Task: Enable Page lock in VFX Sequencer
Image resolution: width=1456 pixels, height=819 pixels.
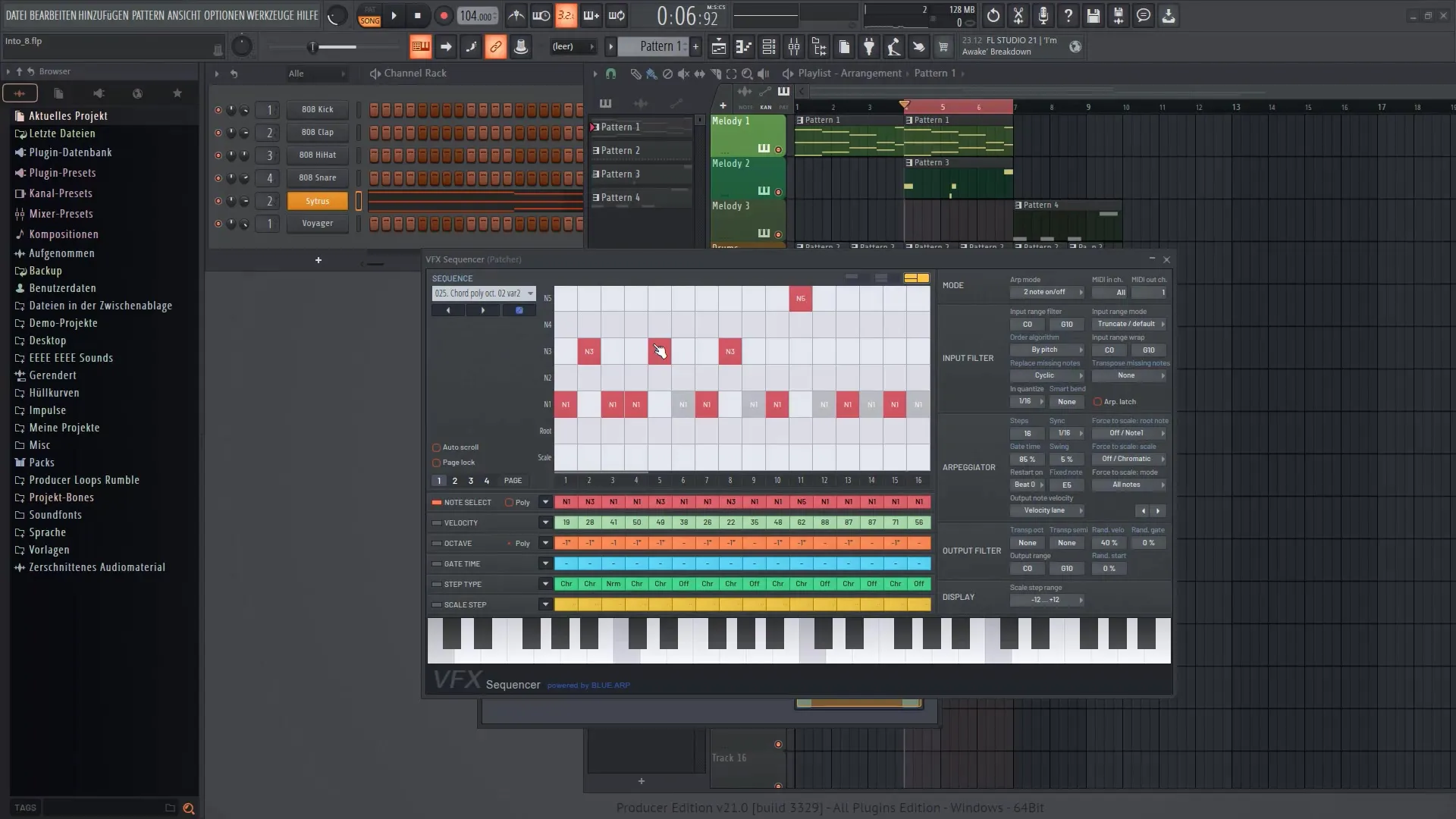Action: (x=436, y=461)
